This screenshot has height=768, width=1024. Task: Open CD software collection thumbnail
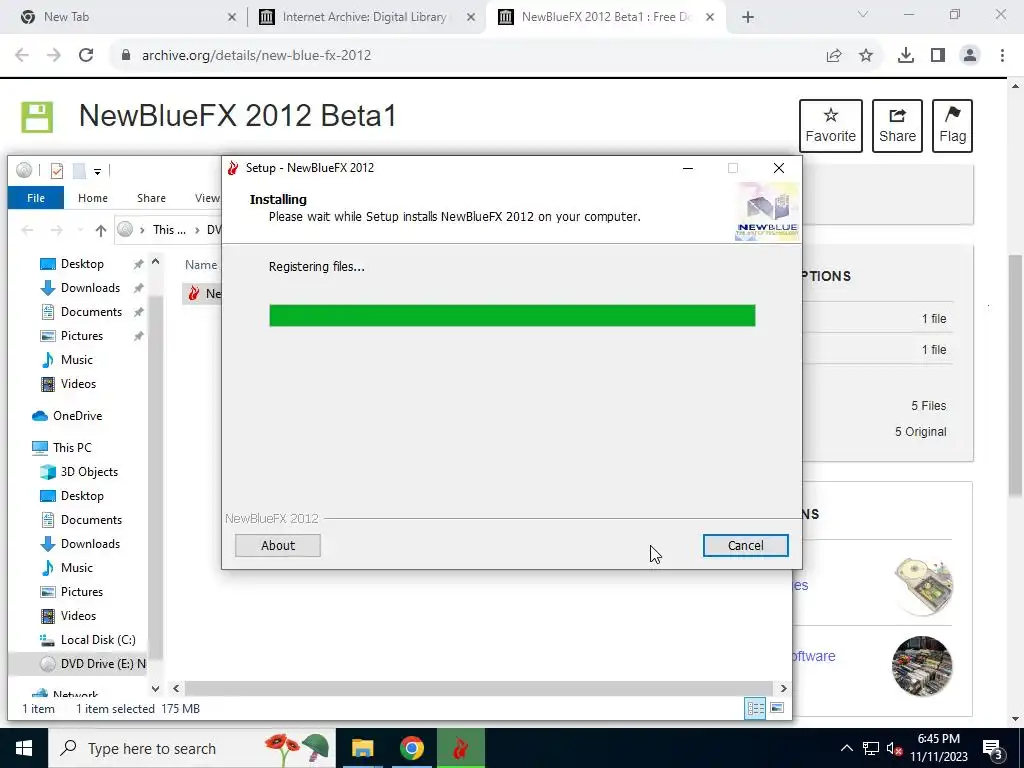[922, 586]
